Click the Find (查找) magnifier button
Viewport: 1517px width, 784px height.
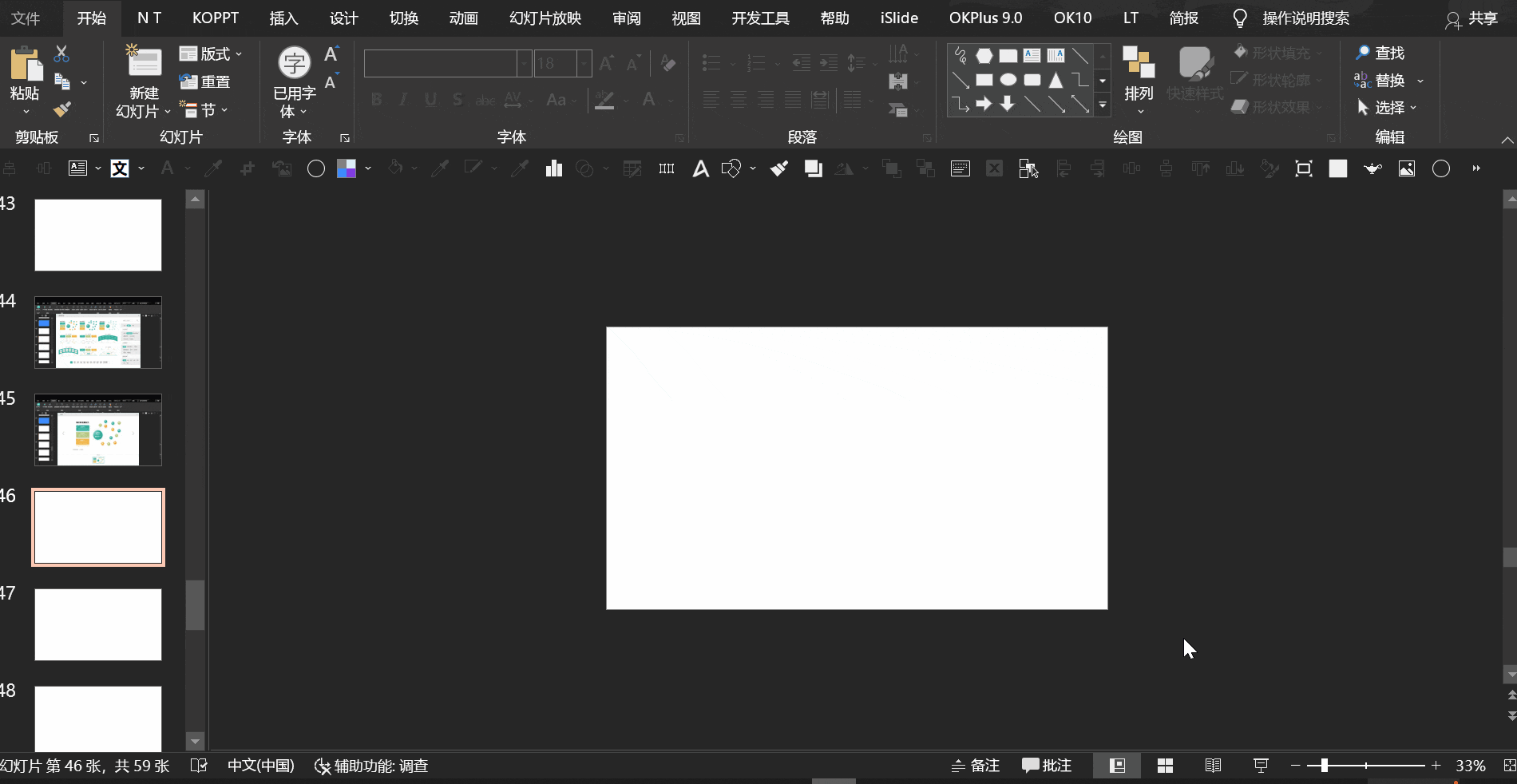pyautogui.click(x=1380, y=53)
